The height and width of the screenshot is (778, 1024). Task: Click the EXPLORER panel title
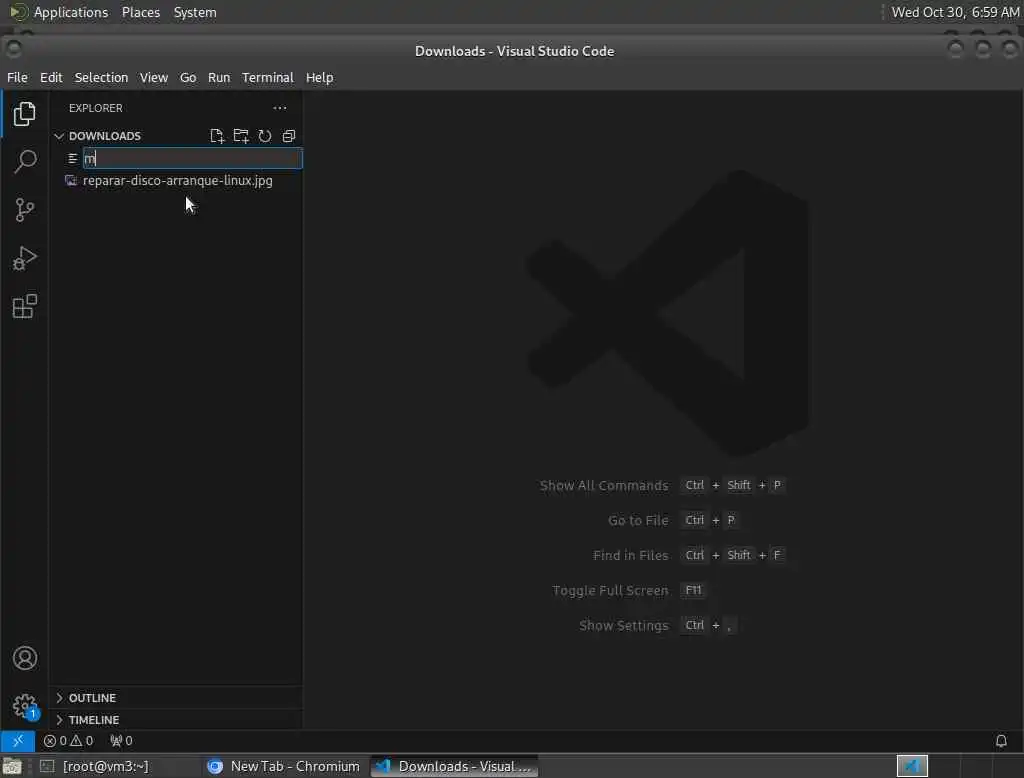[x=95, y=108]
